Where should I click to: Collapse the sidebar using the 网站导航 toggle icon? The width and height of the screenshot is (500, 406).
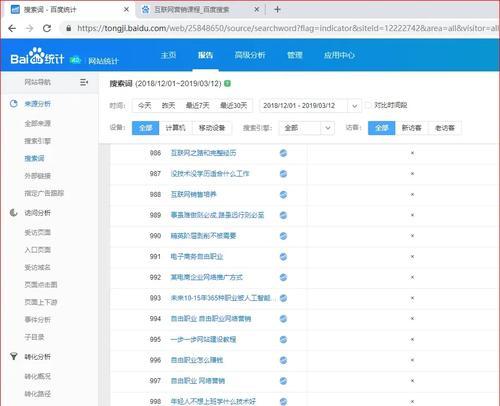pos(84,82)
